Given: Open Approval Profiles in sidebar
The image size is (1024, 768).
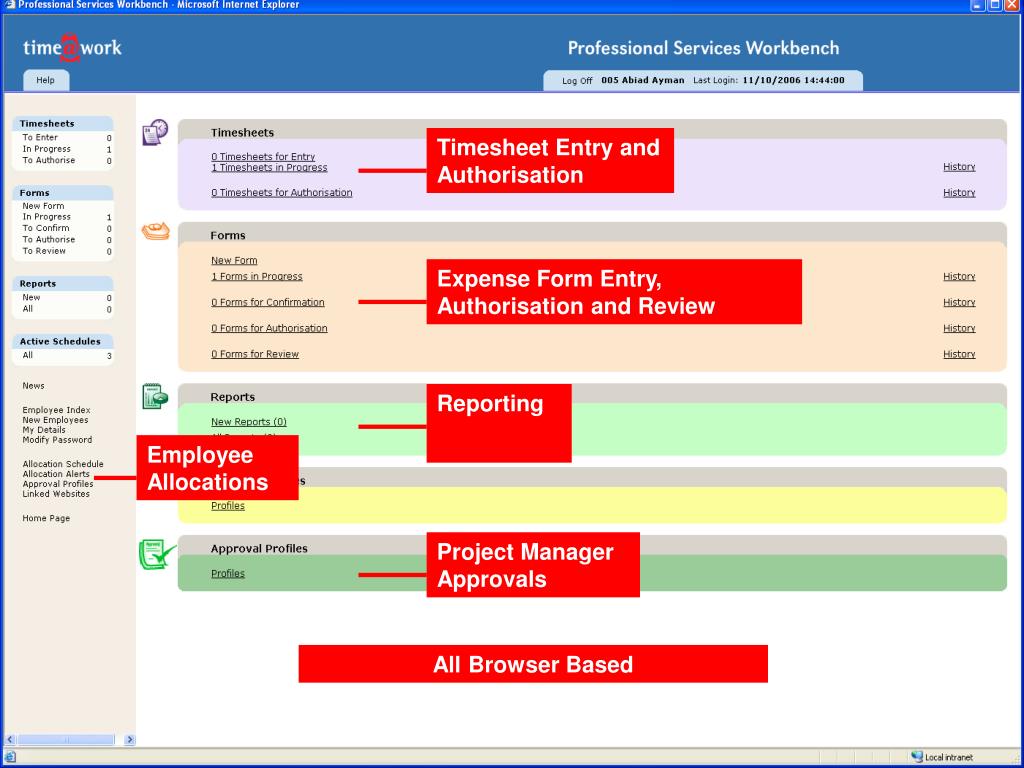Looking at the screenshot, I should pos(57,484).
